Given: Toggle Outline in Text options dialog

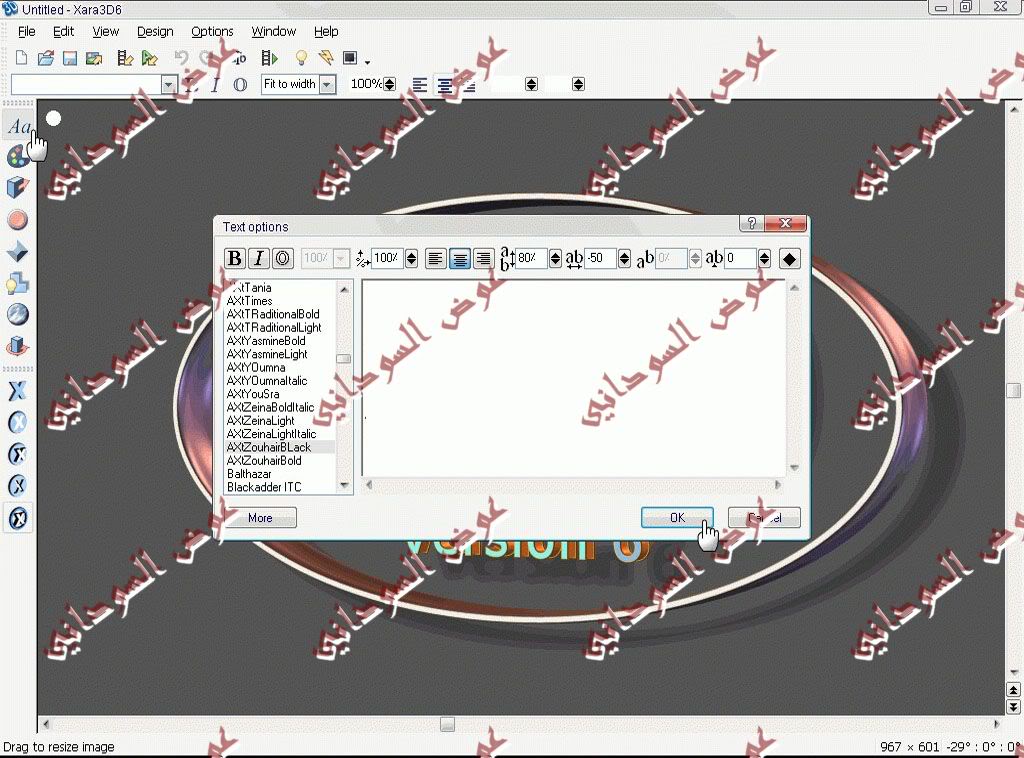Looking at the screenshot, I should pos(283,259).
